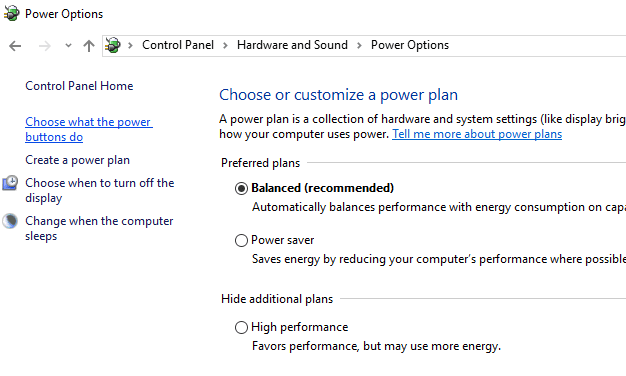626x376 pixels.
Task: Select the High performance plan
Action: point(241,327)
